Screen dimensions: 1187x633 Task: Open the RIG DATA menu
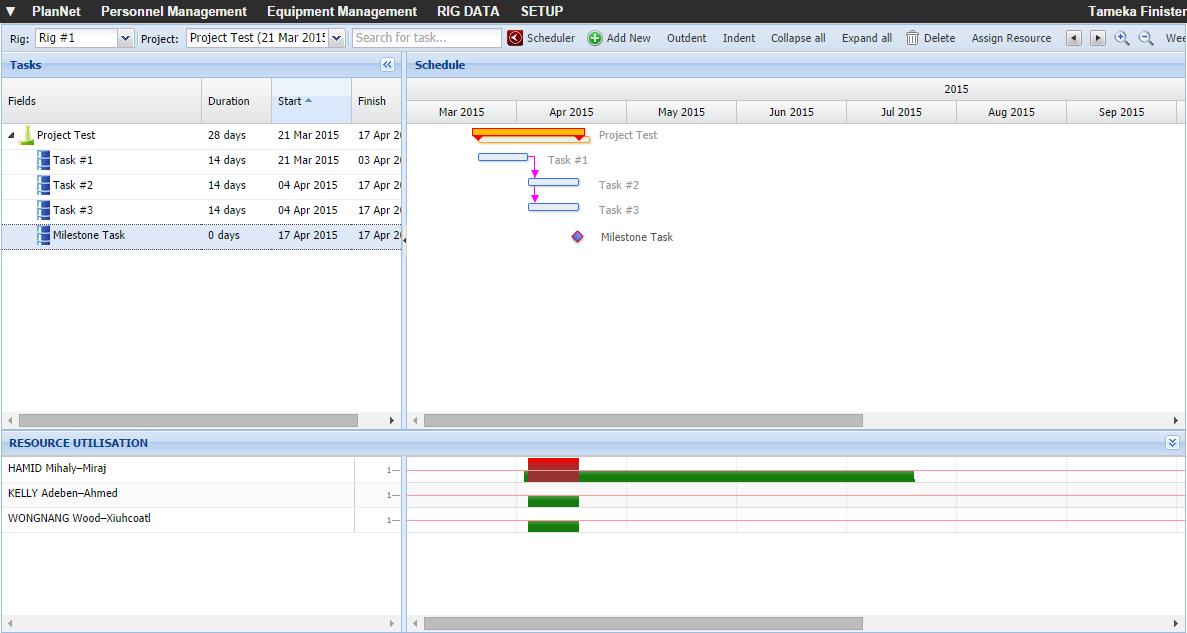point(467,11)
